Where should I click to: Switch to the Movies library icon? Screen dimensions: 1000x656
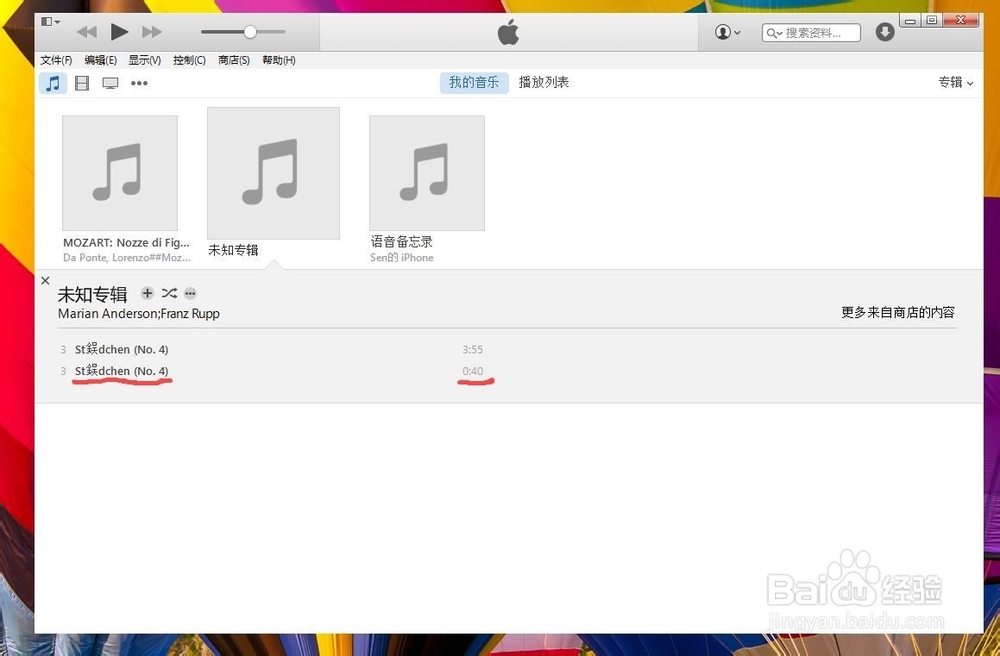point(81,83)
